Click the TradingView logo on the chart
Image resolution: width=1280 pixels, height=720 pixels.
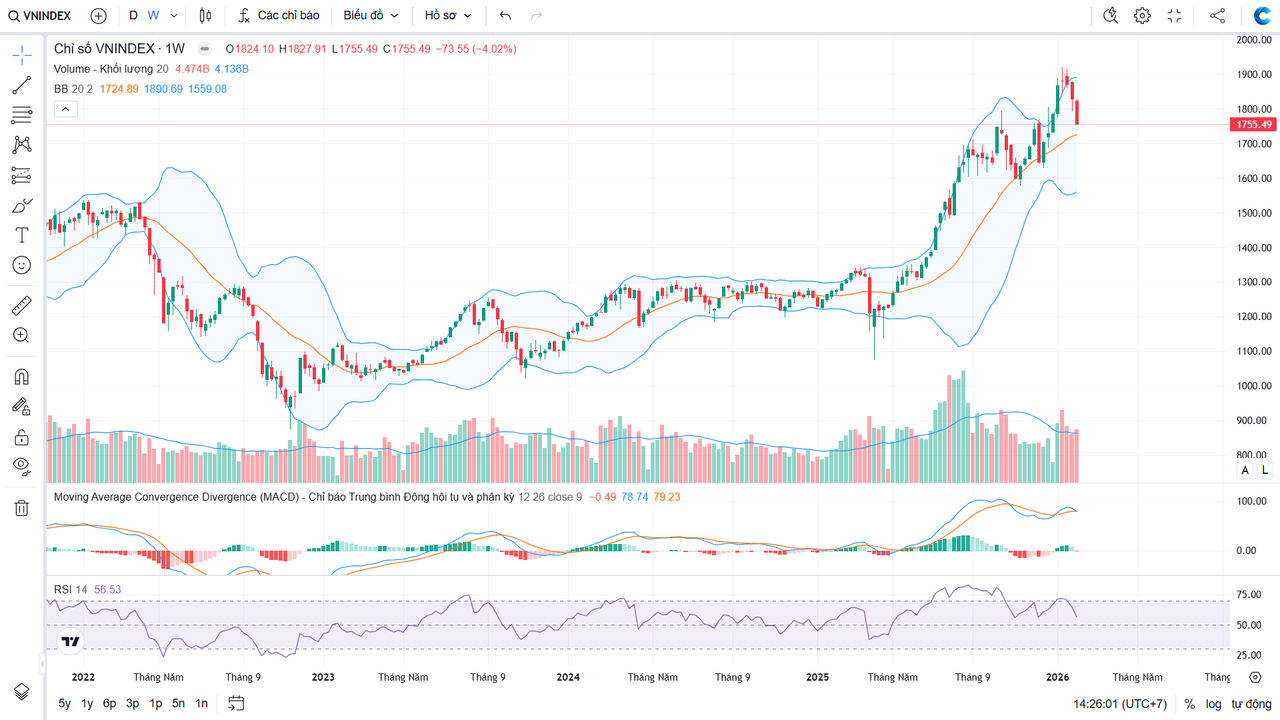(70, 642)
